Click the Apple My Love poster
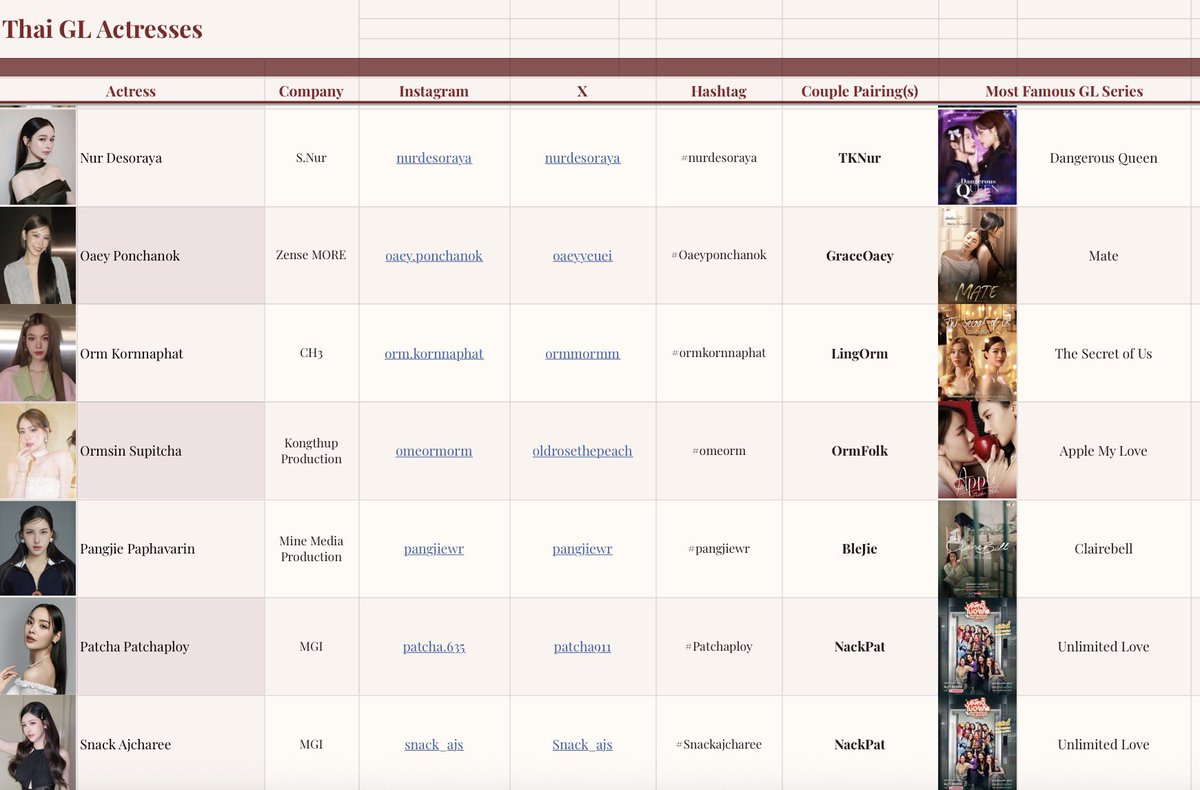1200x790 pixels. coord(977,450)
